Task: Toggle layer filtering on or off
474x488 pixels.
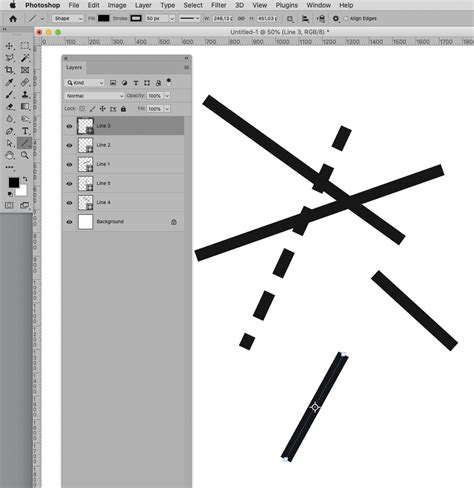Action: pos(169,82)
